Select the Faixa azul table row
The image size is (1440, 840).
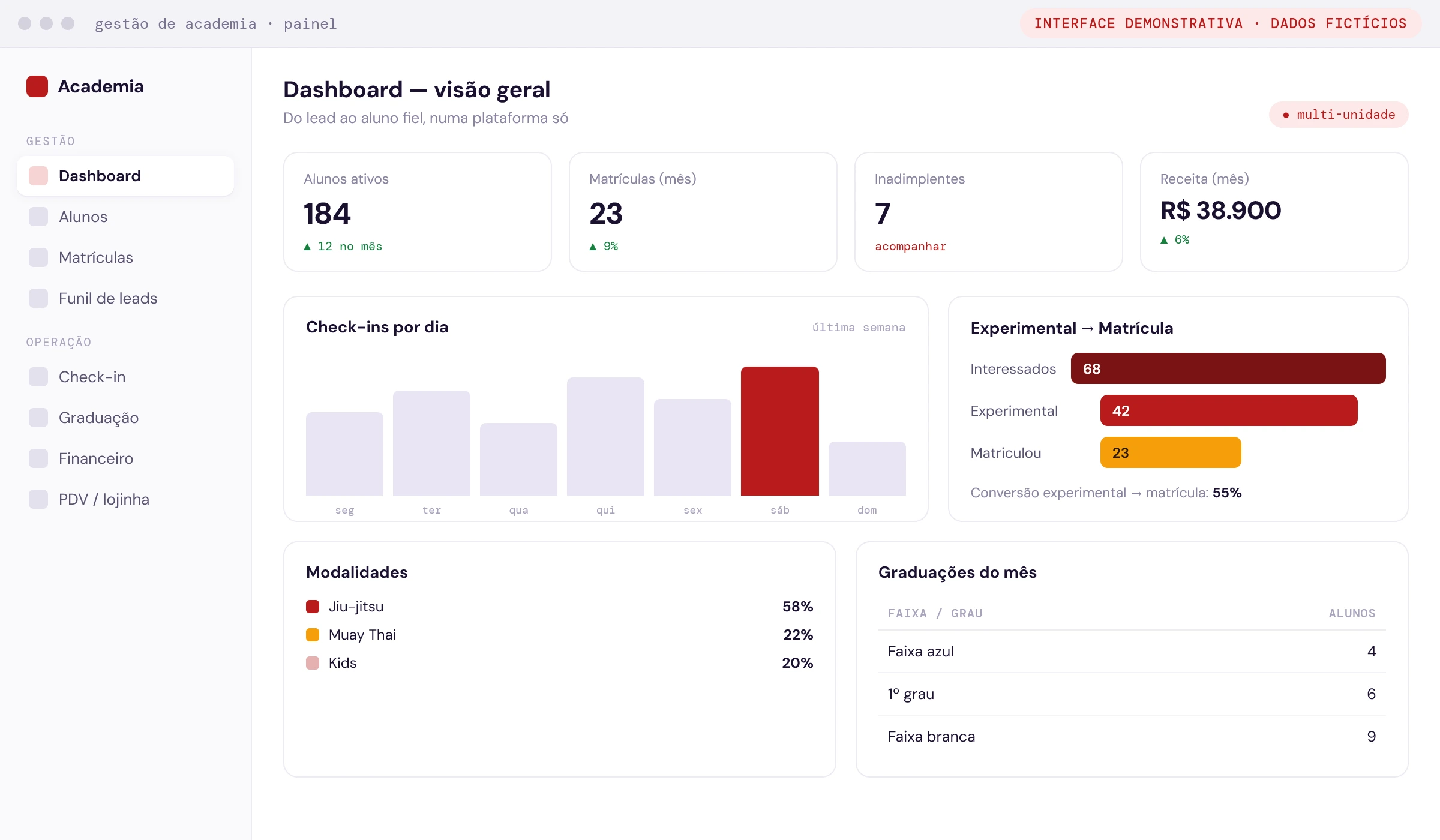[x=1132, y=652]
